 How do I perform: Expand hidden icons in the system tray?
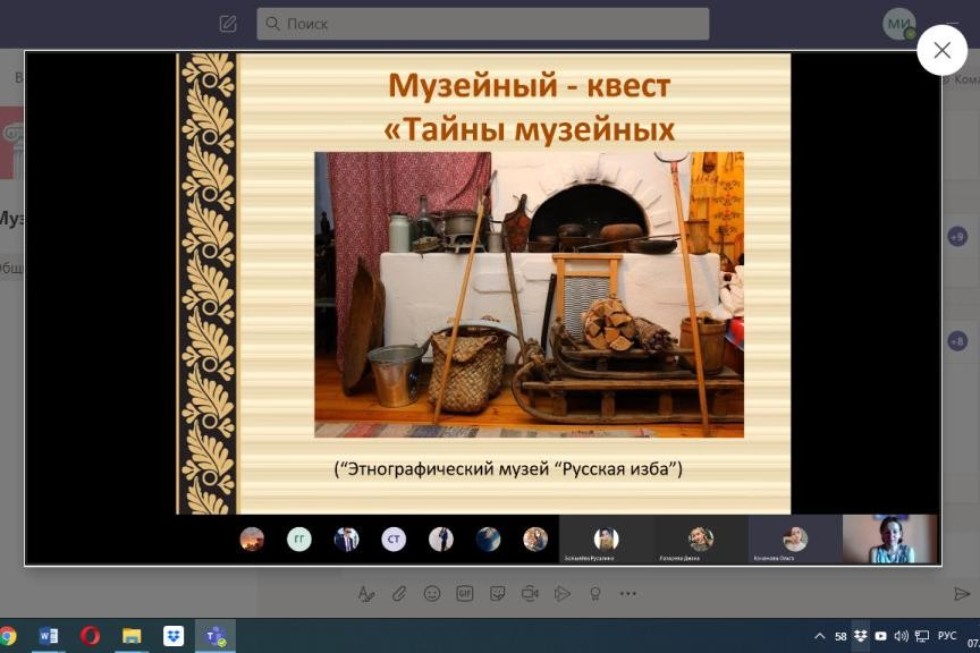pyautogui.click(x=820, y=635)
